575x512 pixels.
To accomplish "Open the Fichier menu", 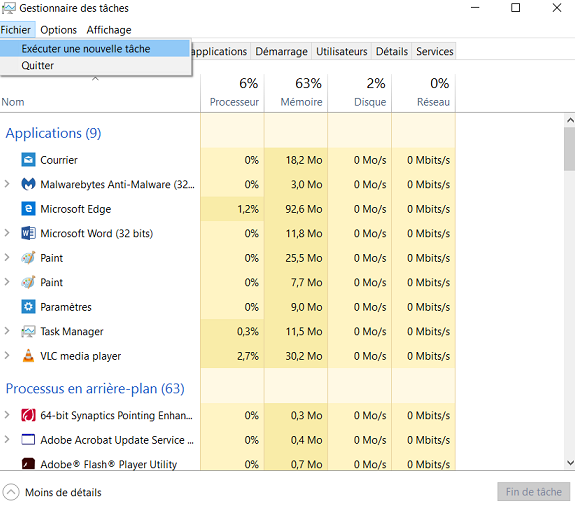I will click(16, 30).
